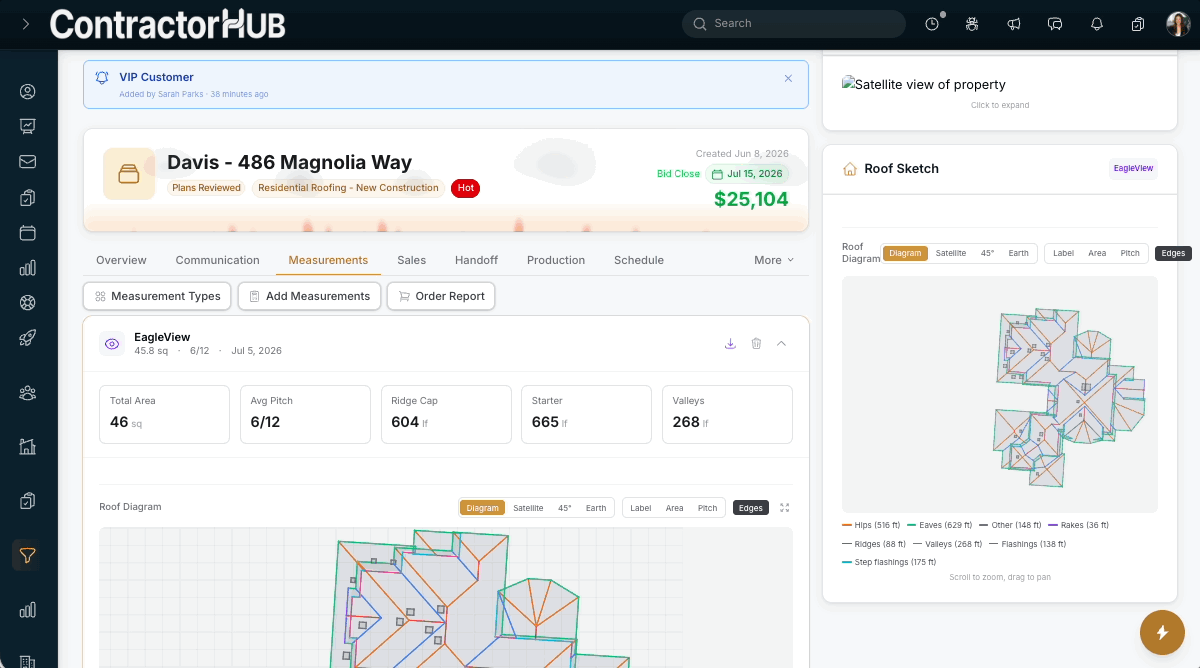Open the notifications bell in top bar
Viewport: 1200px width, 668px height.
1097,24
